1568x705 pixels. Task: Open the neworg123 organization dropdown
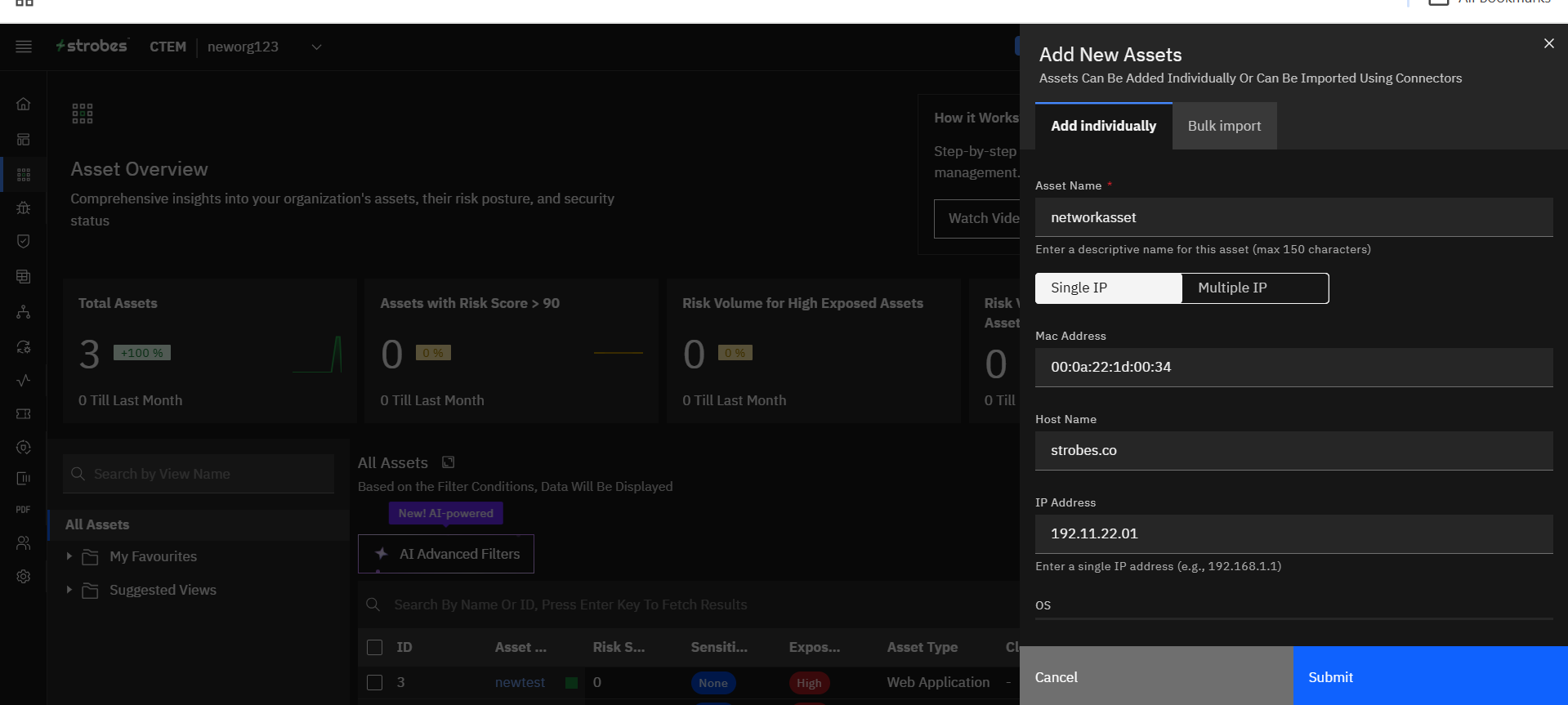click(x=316, y=47)
